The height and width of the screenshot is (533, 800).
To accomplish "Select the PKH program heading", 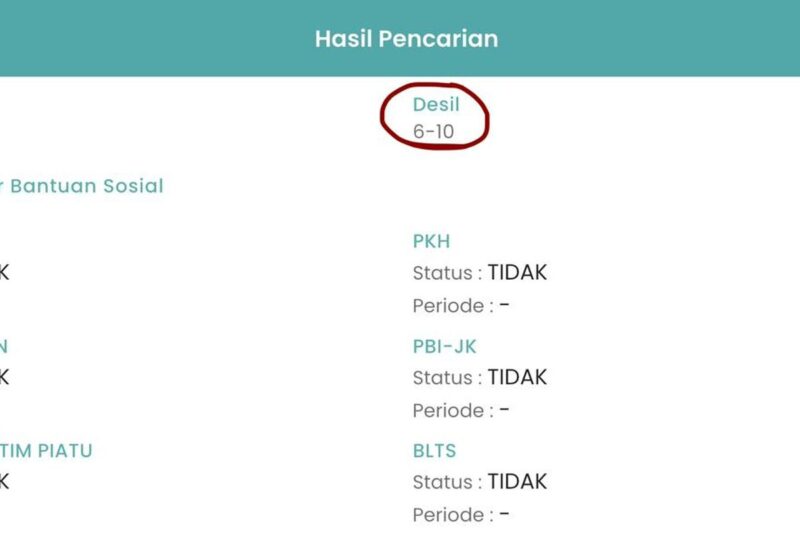I will pyautogui.click(x=431, y=241).
